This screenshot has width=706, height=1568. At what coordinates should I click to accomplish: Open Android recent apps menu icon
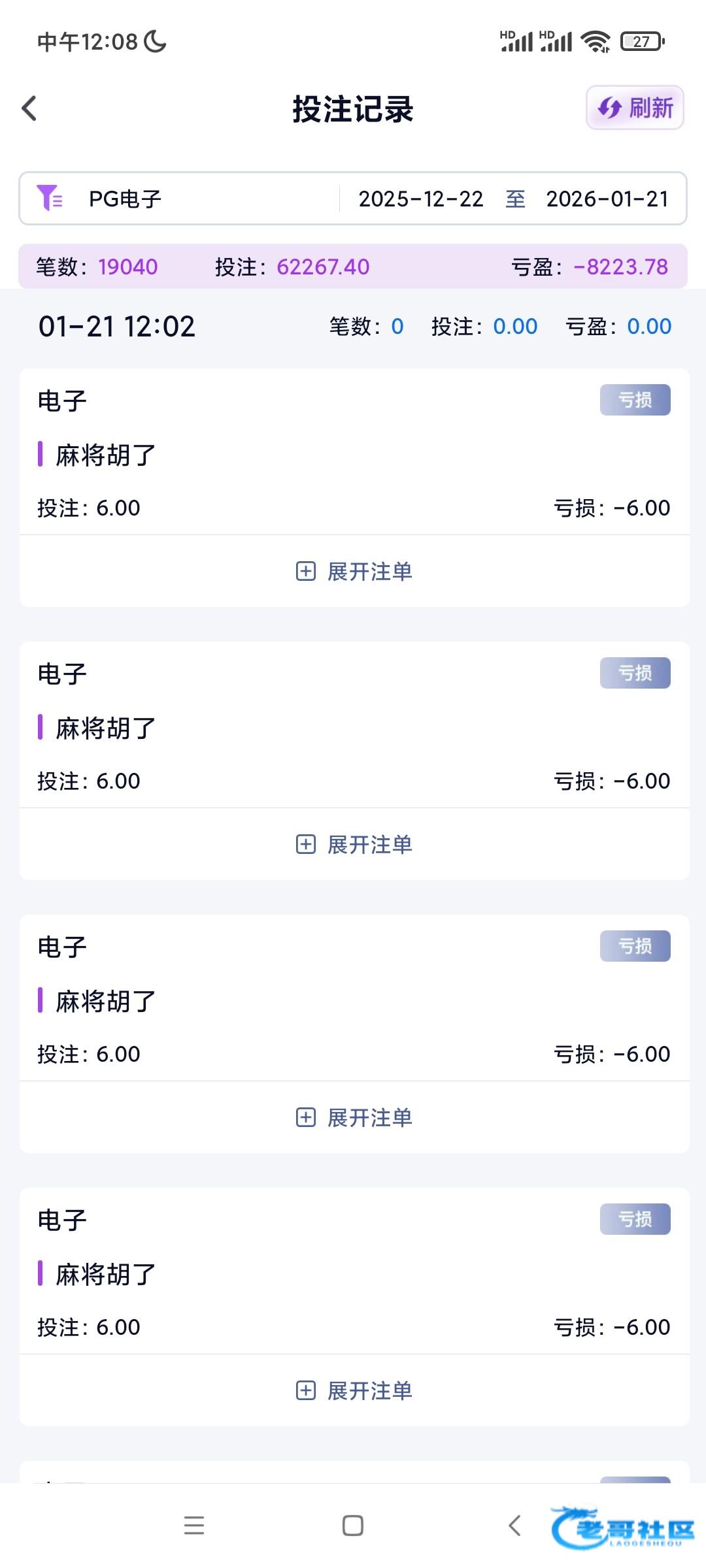(194, 1526)
